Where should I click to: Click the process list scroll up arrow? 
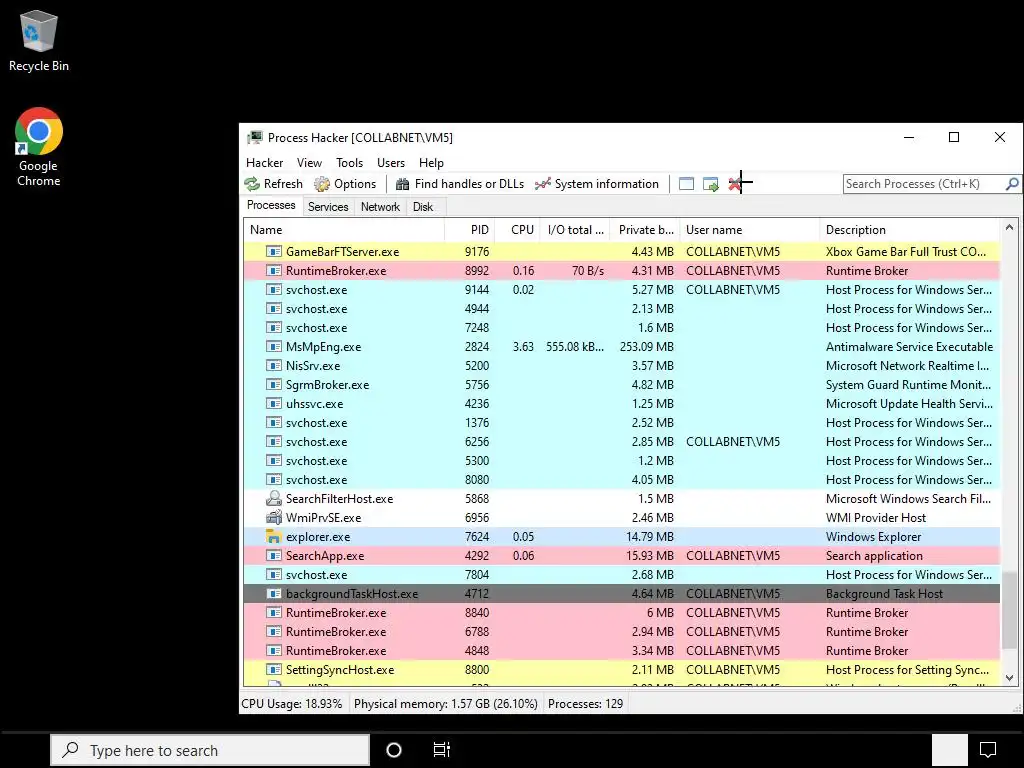[x=1009, y=228]
